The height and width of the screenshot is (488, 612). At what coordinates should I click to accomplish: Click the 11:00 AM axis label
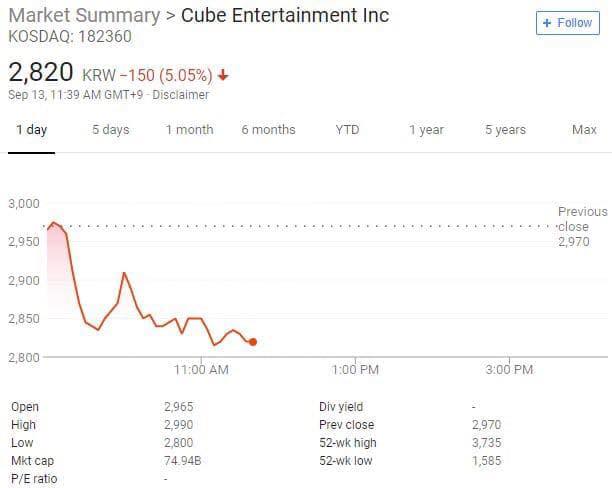click(202, 370)
